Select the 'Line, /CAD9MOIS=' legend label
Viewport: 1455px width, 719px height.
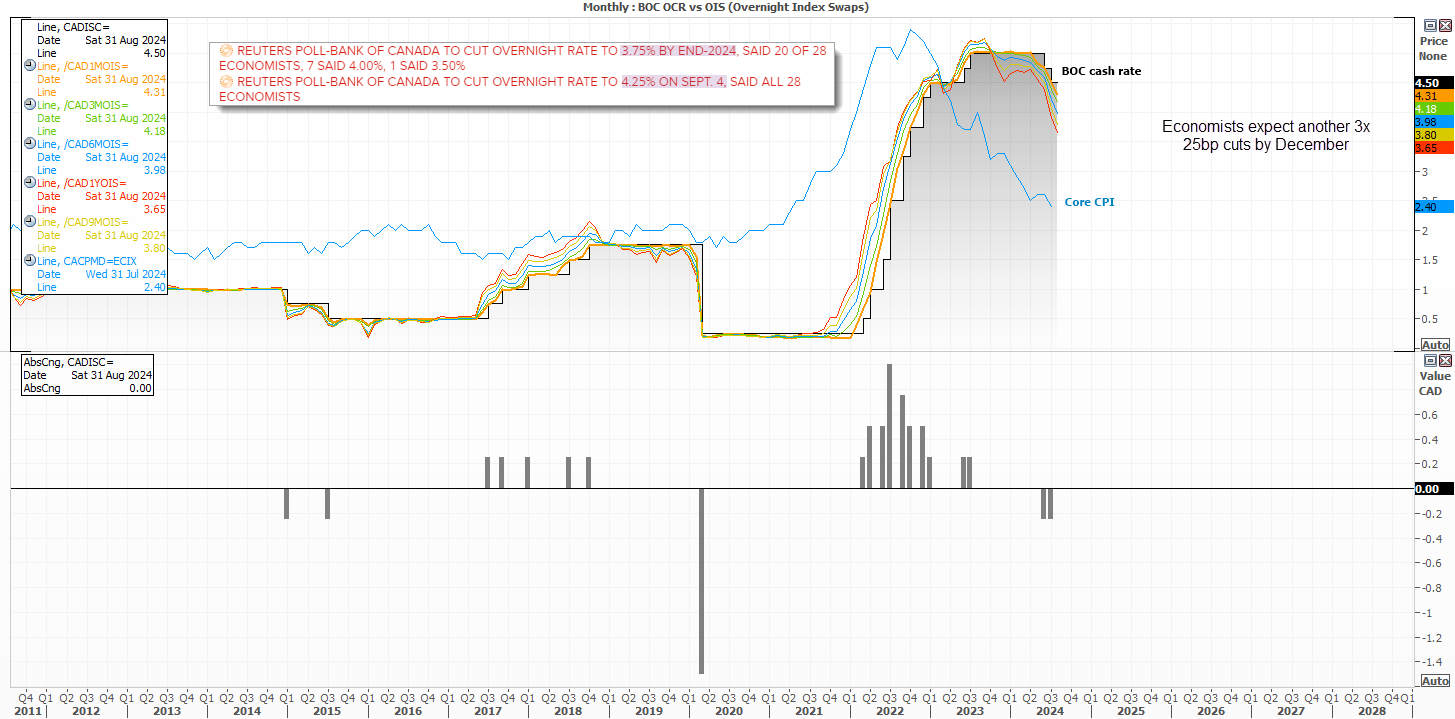point(82,221)
